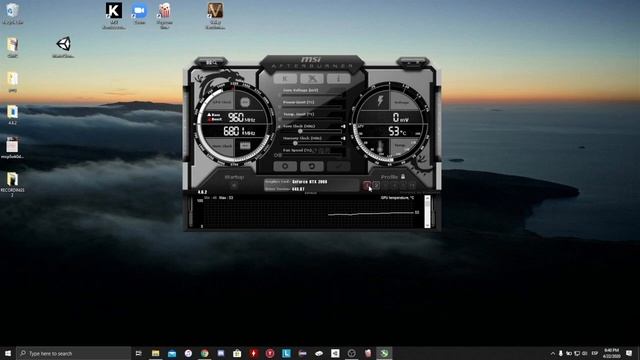Select profile slot 1 in Afterburner
The width and height of the screenshot is (640, 360).
(367, 186)
